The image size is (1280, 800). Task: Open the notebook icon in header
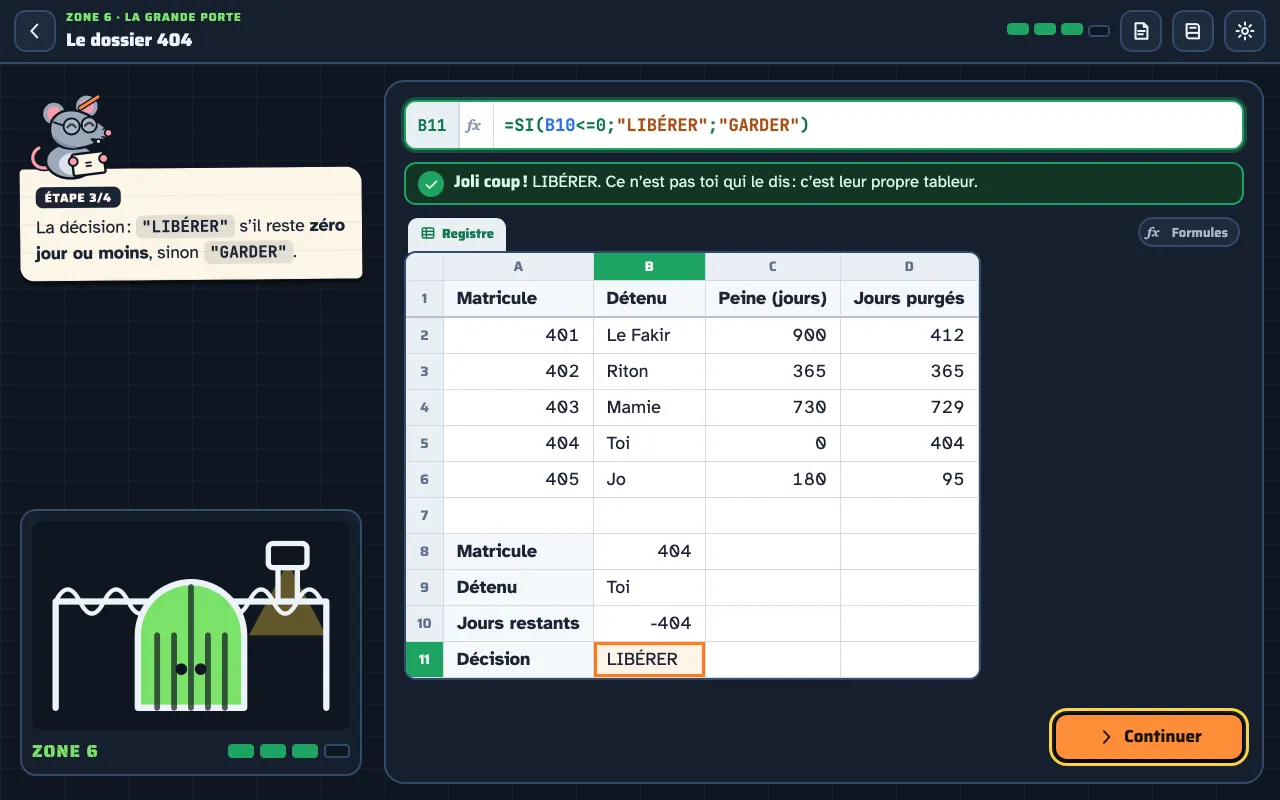tap(1193, 31)
